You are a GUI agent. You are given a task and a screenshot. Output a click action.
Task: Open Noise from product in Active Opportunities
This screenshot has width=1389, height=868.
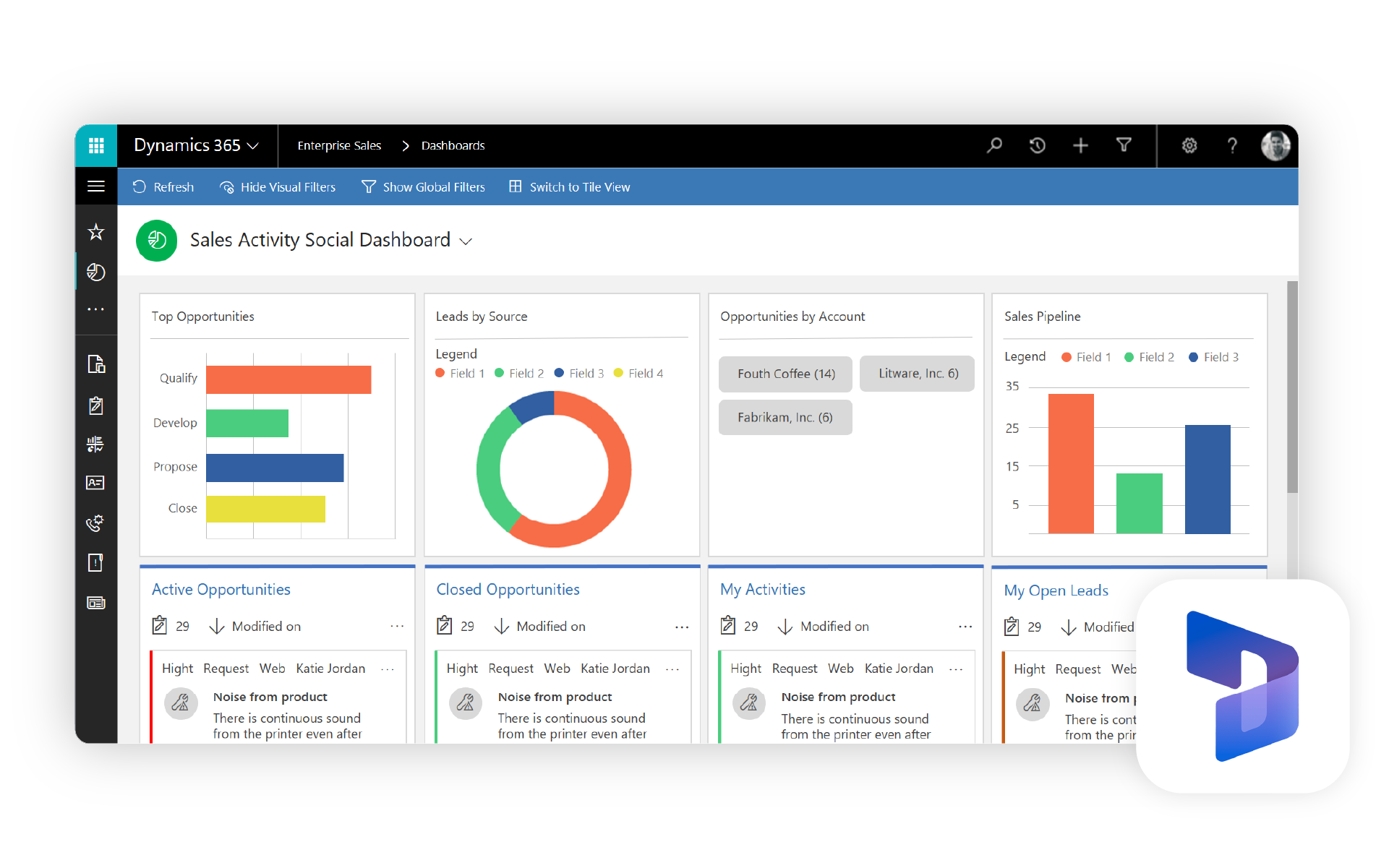(x=270, y=697)
